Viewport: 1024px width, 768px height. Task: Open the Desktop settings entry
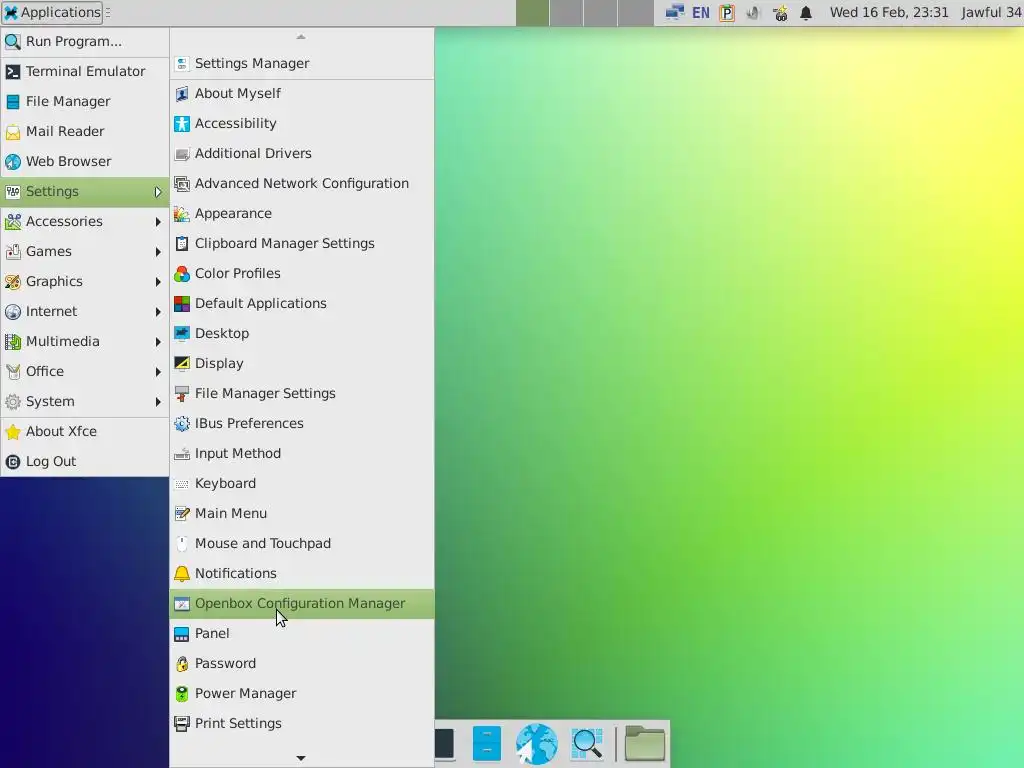click(302, 334)
